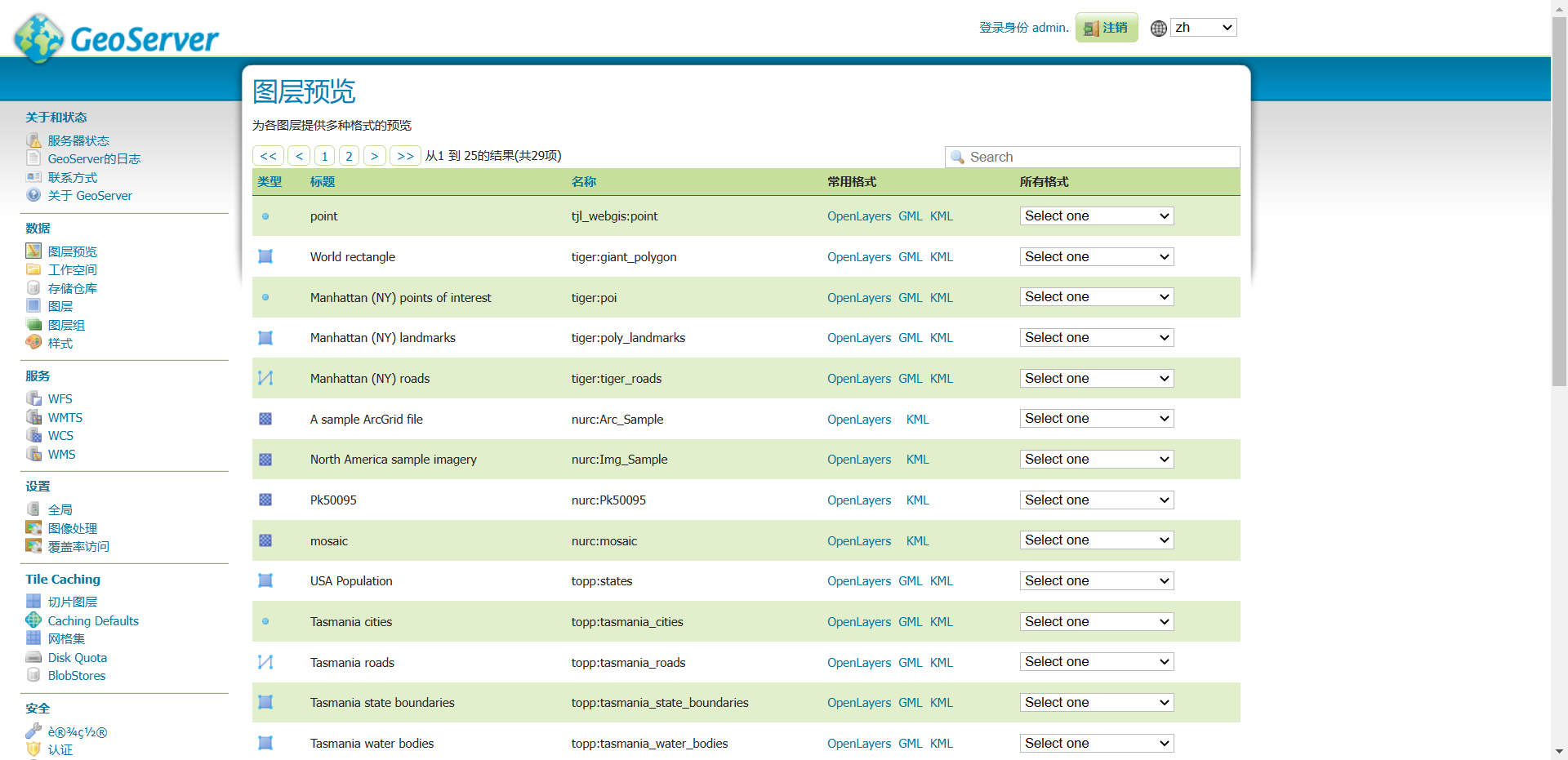The image size is (1568, 760).
Task: Click the styles (样式) palette icon
Action: point(33,343)
